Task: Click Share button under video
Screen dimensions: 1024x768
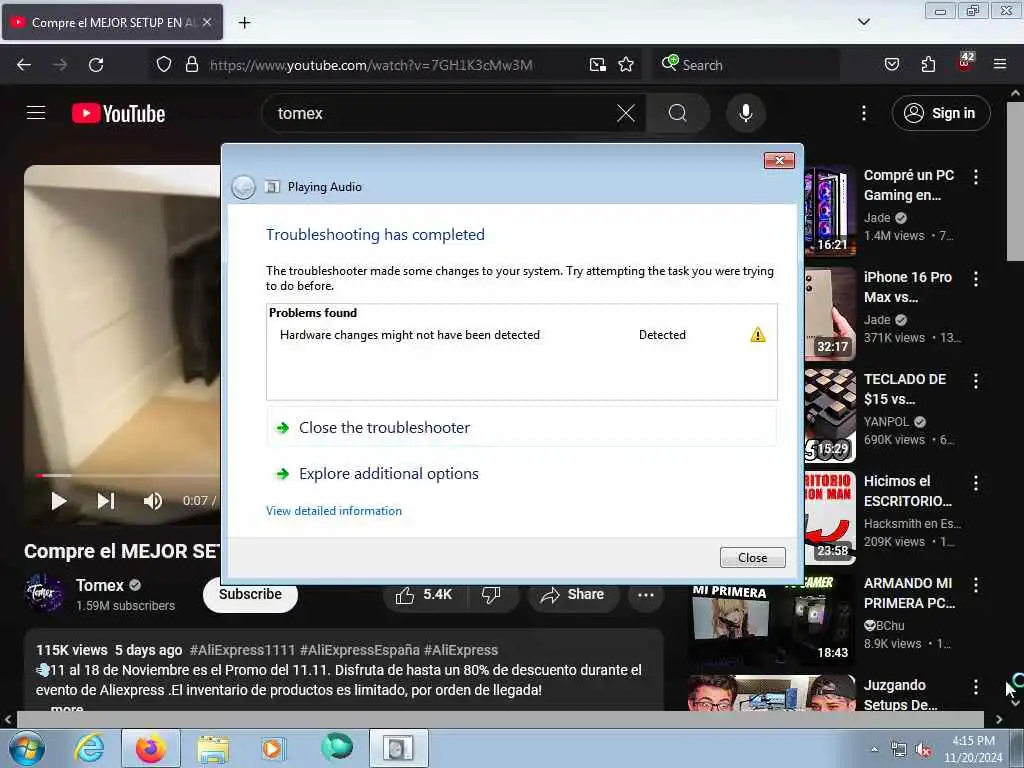Action: click(573, 594)
